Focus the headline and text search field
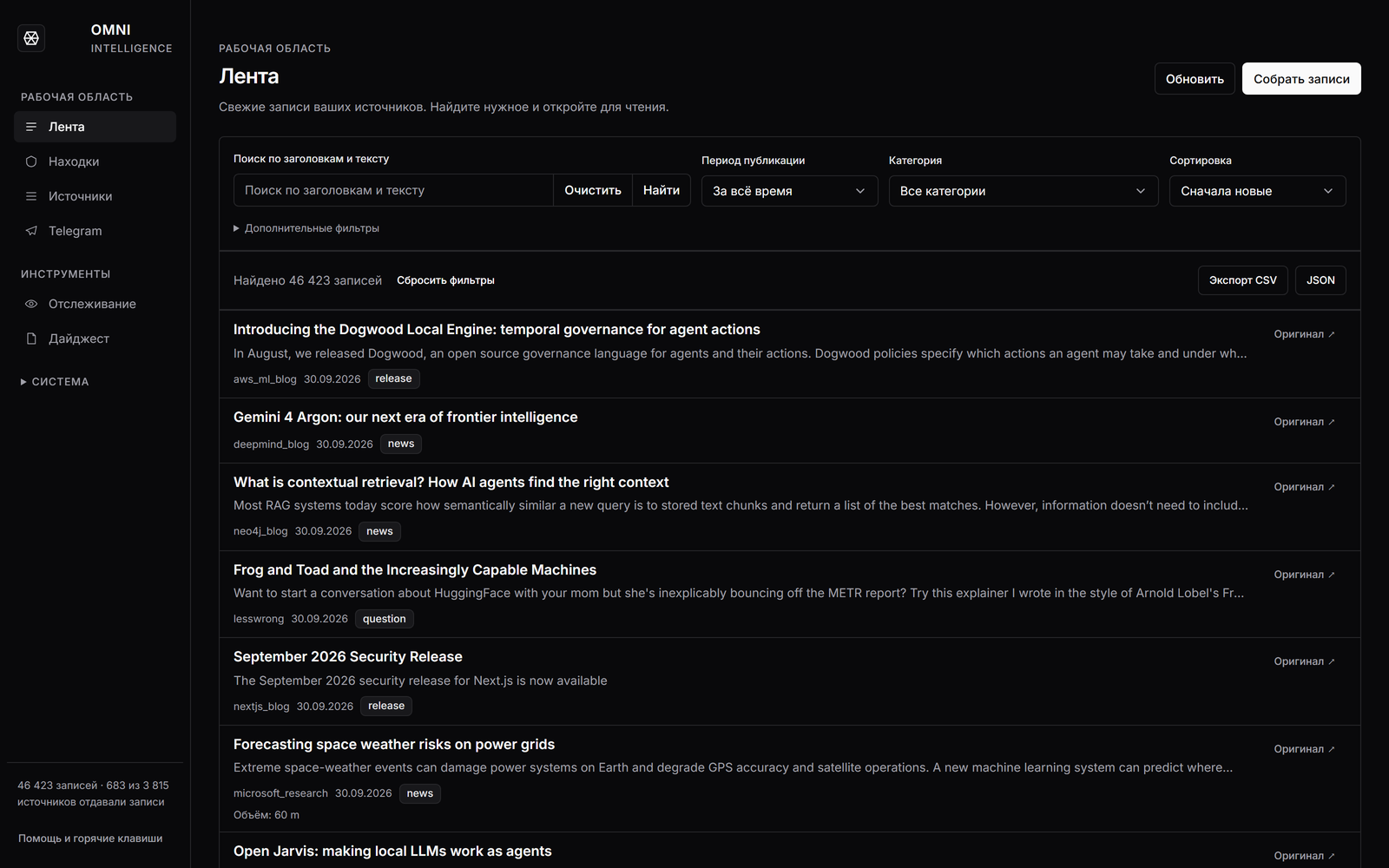 coord(393,190)
